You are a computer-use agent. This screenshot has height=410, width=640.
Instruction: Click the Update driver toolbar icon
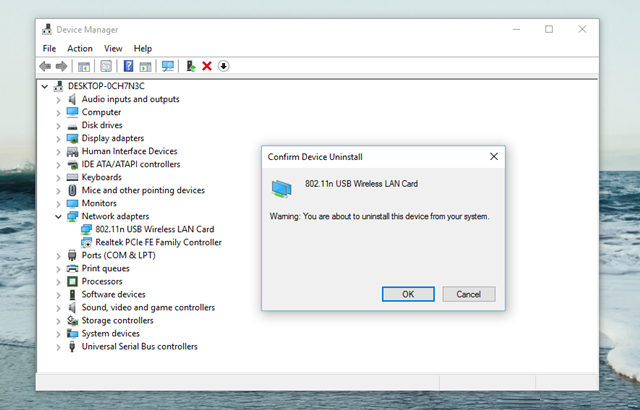[x=190, y=66]
